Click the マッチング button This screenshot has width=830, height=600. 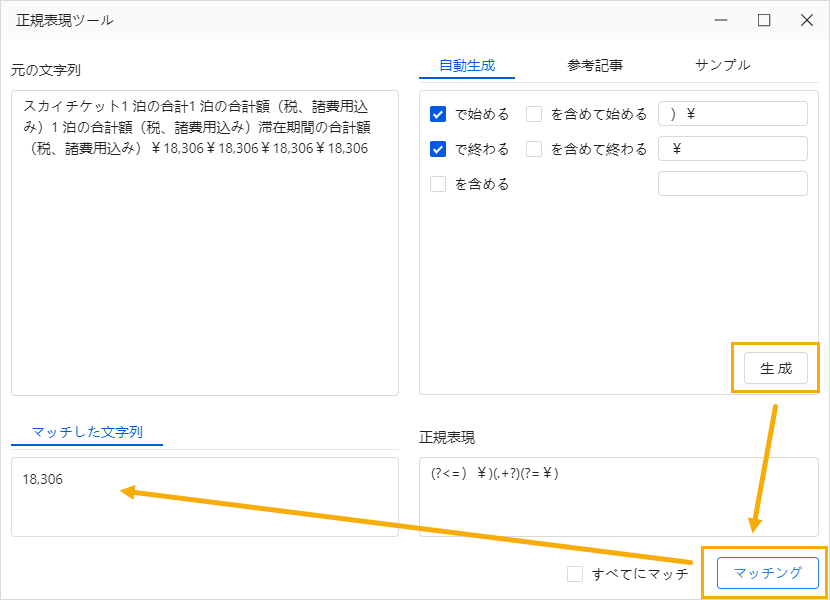coord(768,572)
